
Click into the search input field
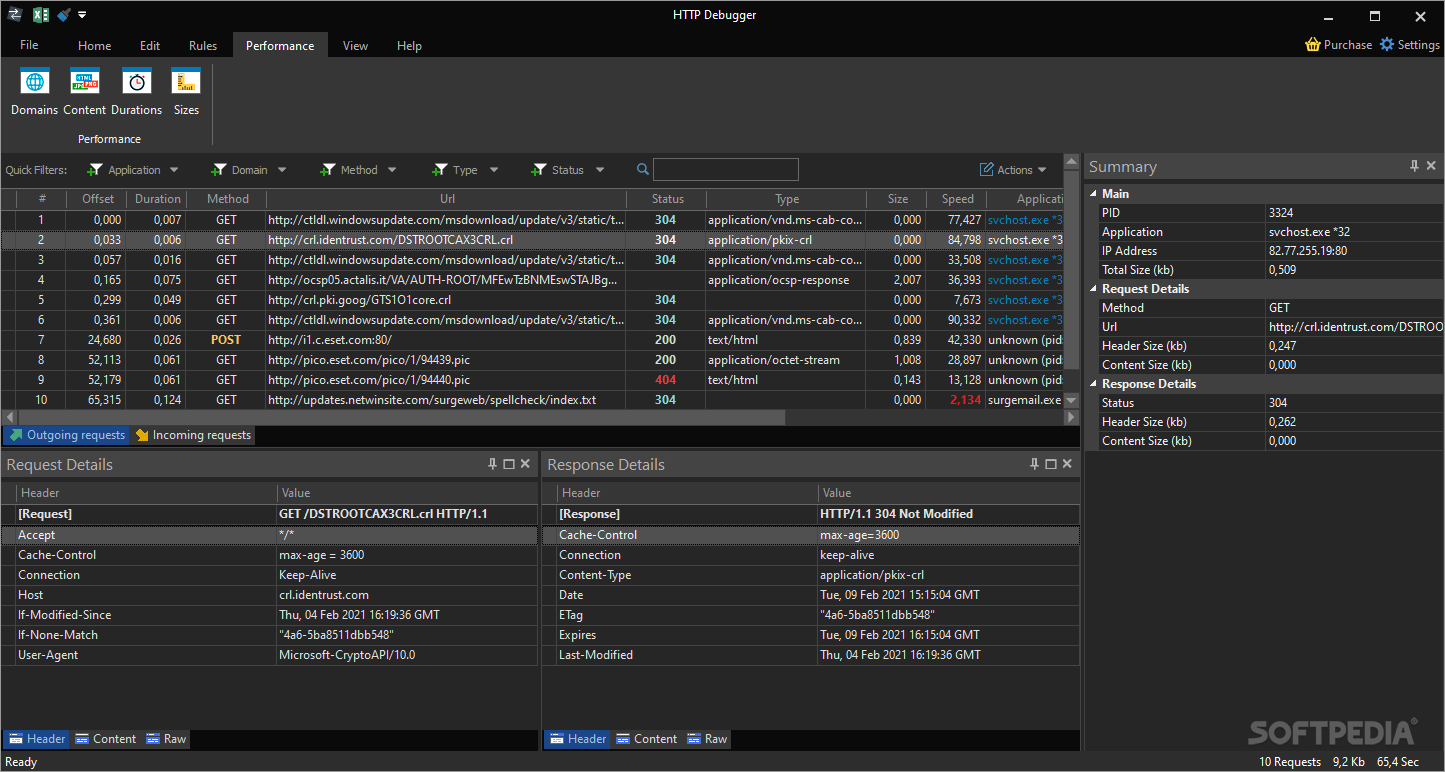pyautogui.click(x=726, y=170)
